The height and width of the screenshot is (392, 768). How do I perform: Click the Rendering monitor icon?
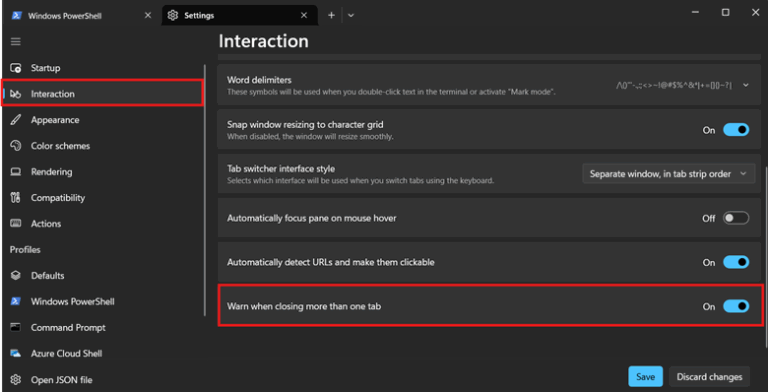coord(16,172)
